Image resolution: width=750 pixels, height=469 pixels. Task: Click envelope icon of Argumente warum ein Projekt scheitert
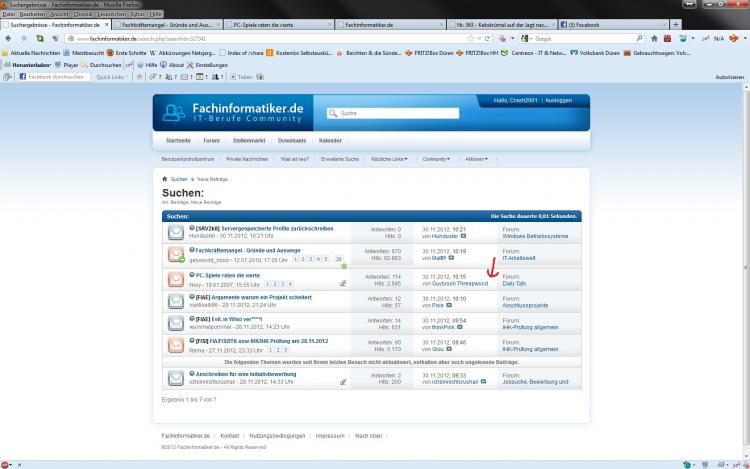click(x=176, y=301)
